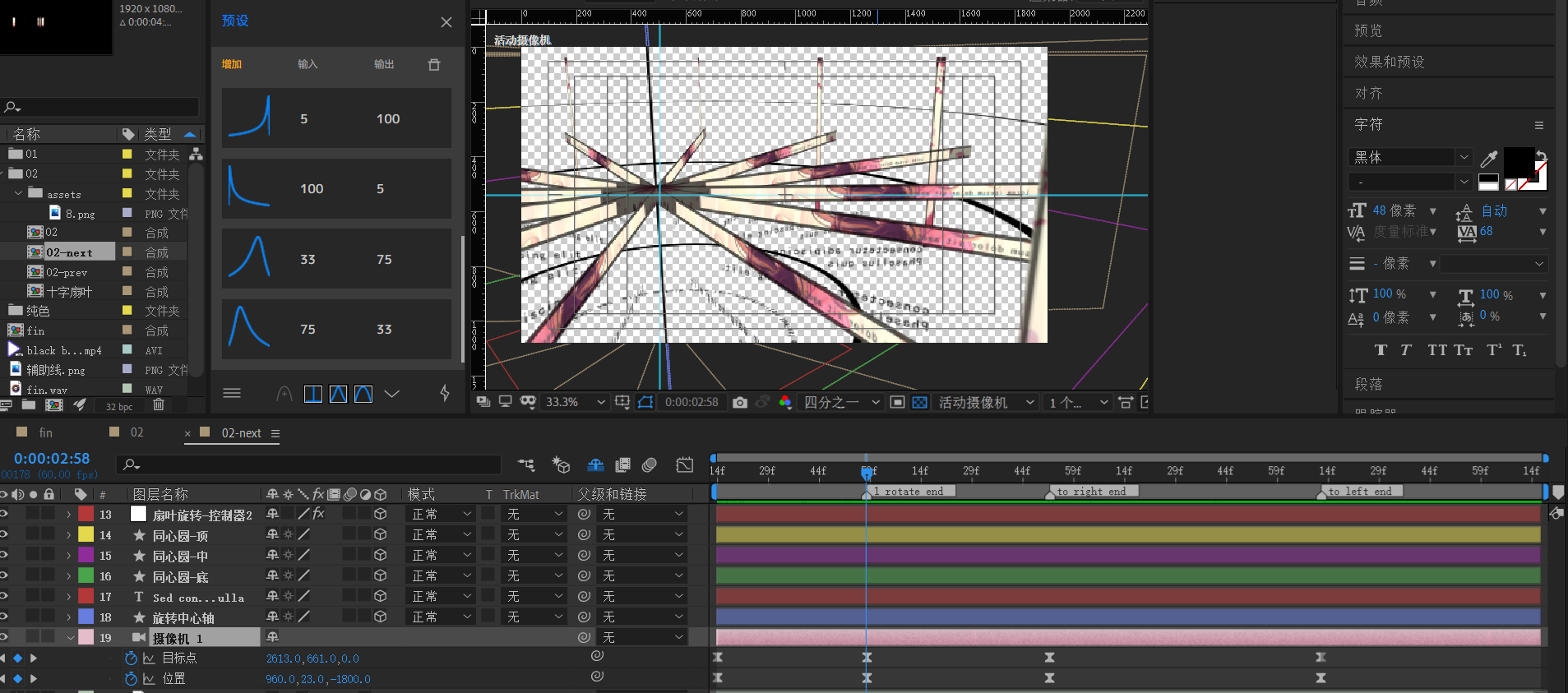Delete preset with the trash icon
Screen dimensions: 1568x693
(434, 64)
